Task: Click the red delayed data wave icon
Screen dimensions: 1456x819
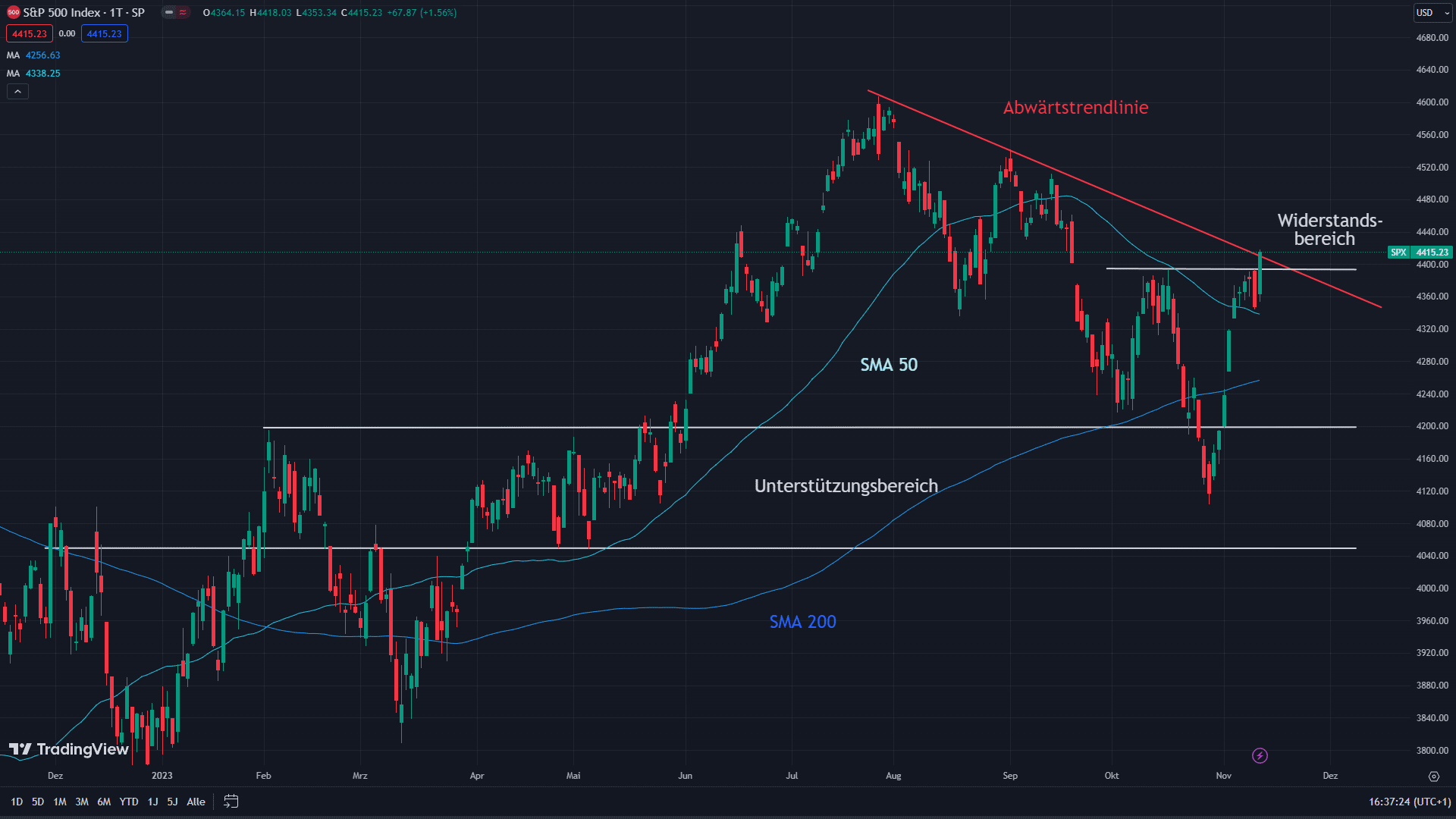Action: click(x=183, y=12)
